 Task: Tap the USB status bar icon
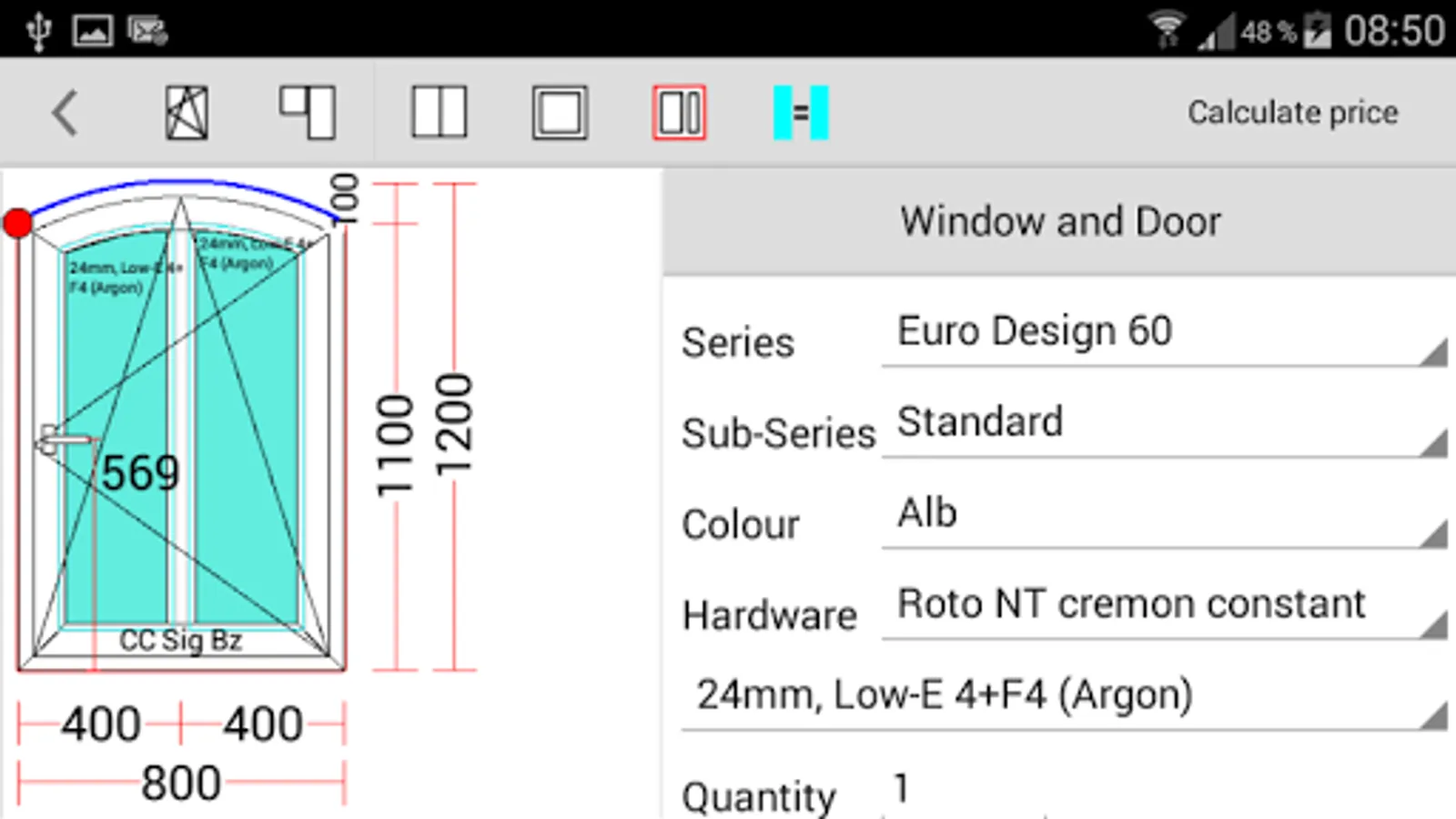tap(38, 31)
